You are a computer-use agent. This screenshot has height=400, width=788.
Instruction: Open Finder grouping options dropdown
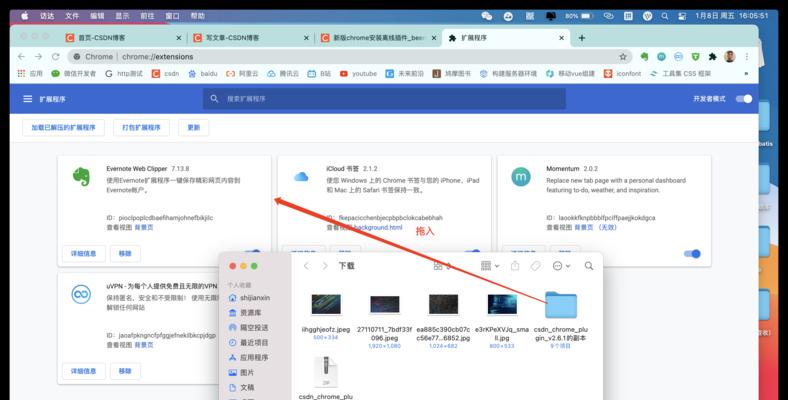(490, 266)
